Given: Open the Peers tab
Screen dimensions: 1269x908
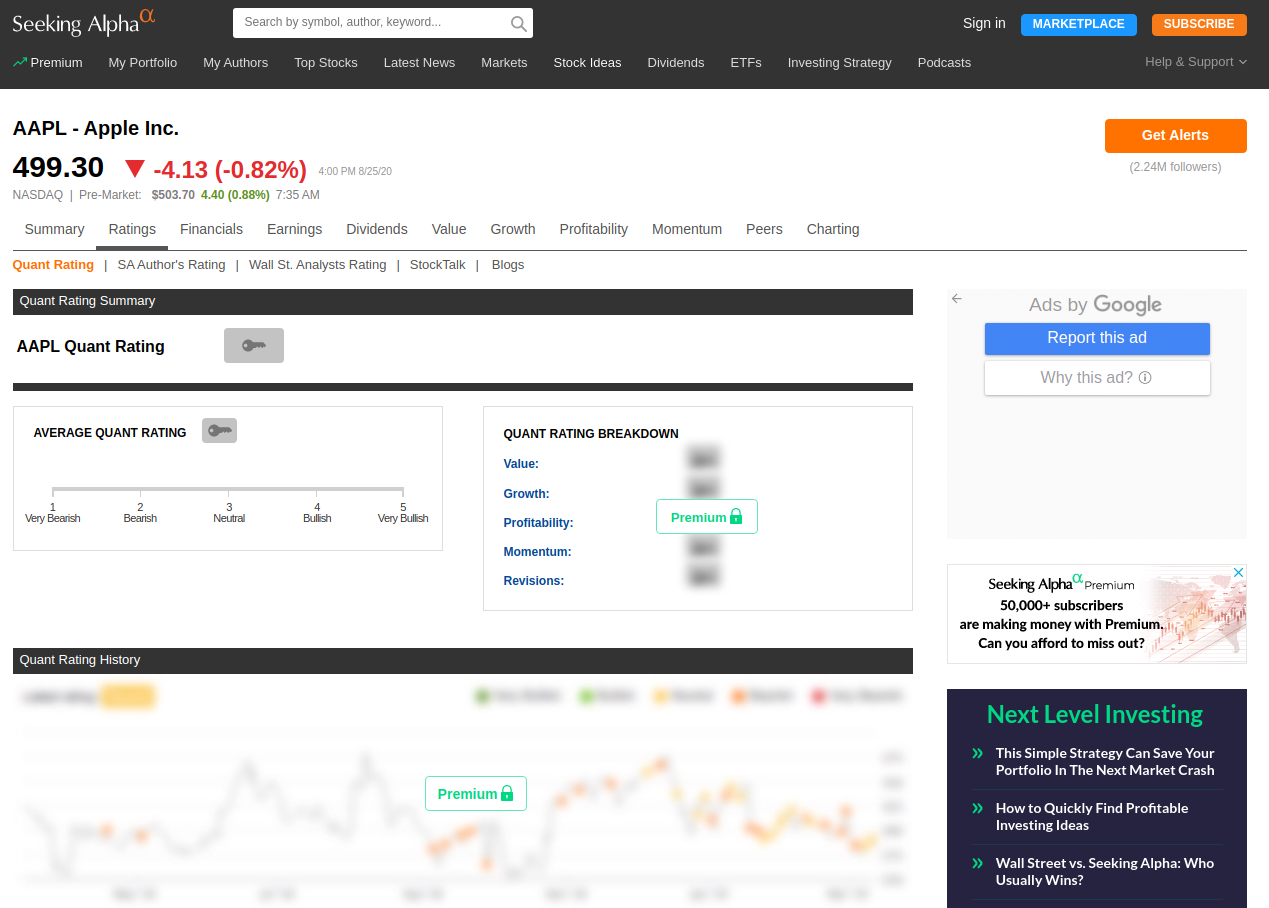Looking at the screenshot, I should (764, 229).
